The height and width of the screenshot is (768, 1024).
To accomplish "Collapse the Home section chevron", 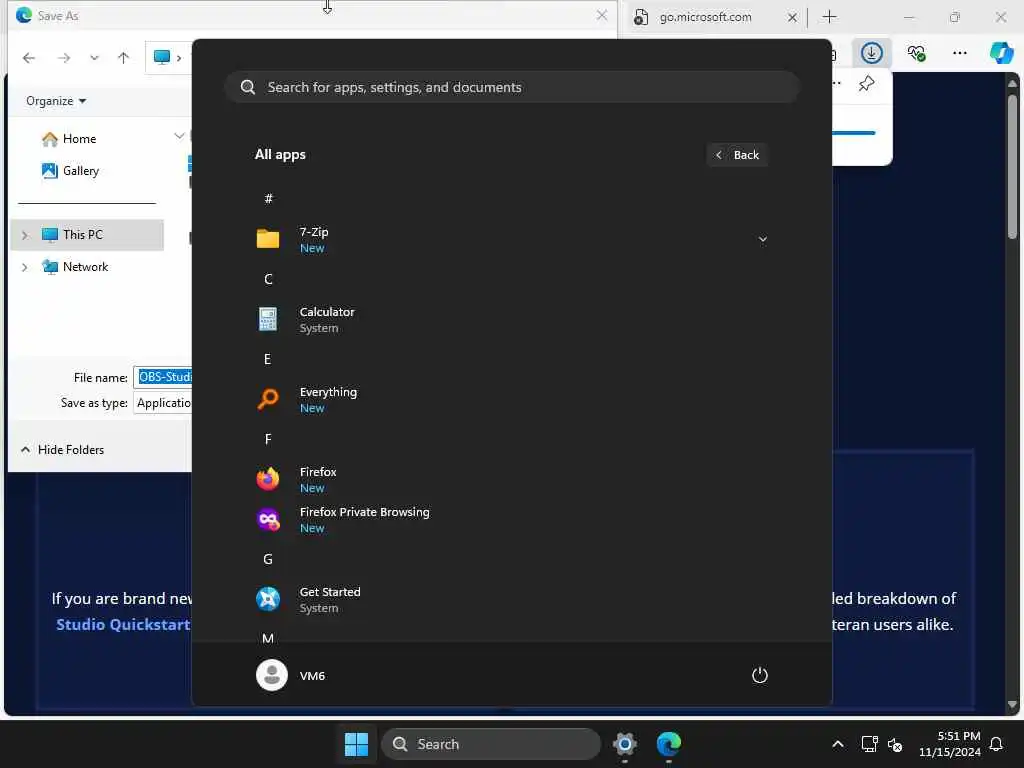I will 179,136.
